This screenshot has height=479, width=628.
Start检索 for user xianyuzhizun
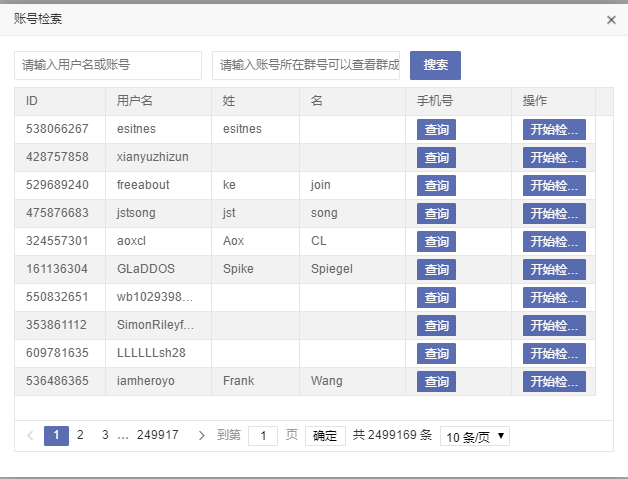pyautogui.click(x=553, y=157)
